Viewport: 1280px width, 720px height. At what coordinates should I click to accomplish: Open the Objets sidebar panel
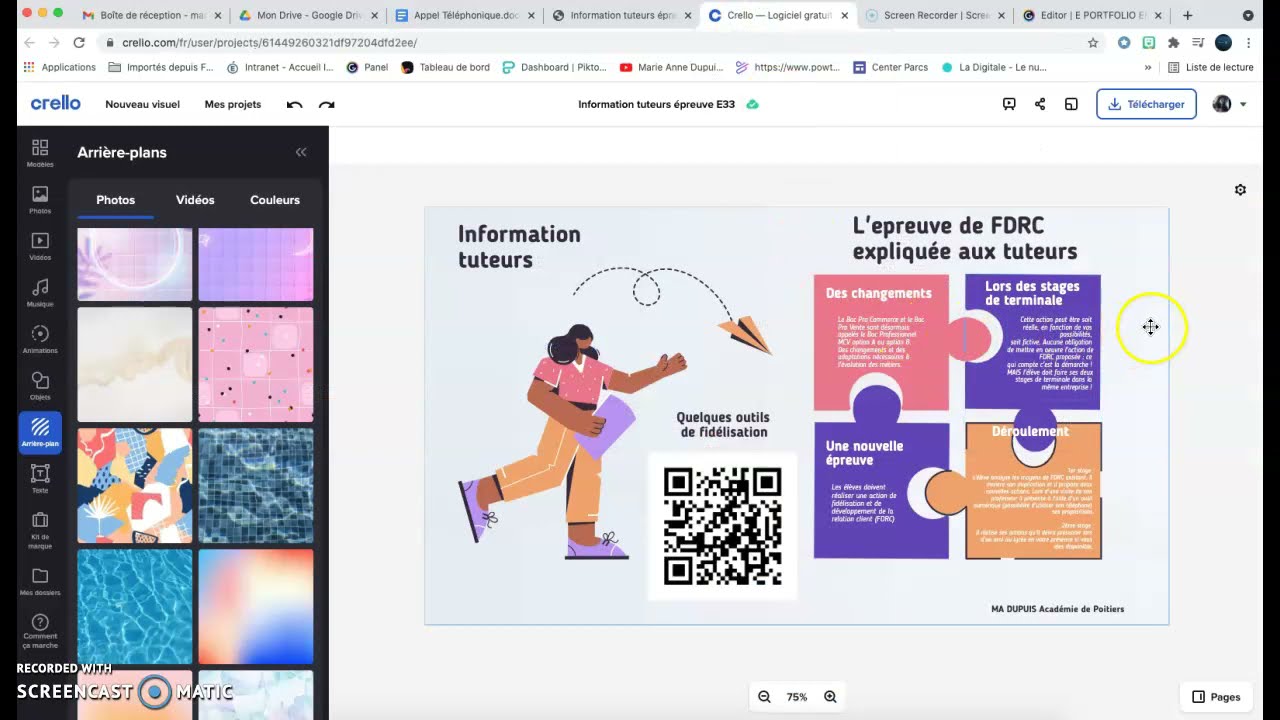click(x=40, y=386)
